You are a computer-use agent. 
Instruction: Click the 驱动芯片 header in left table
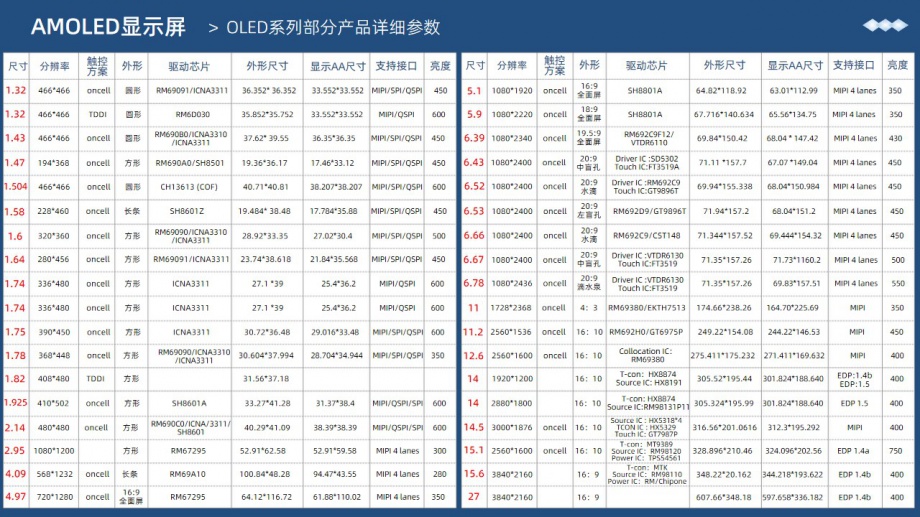tap(189, 66)
